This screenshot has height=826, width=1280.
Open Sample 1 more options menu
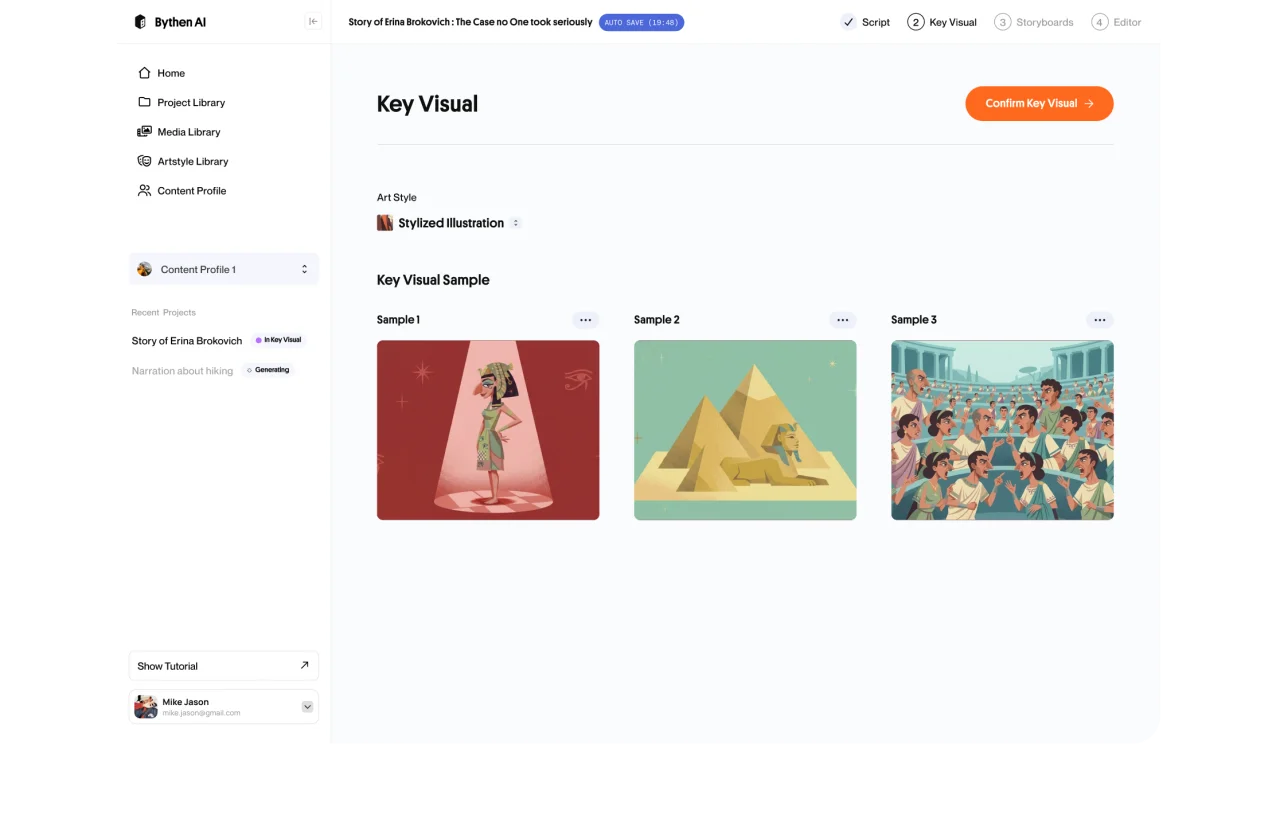pos(586,320)
